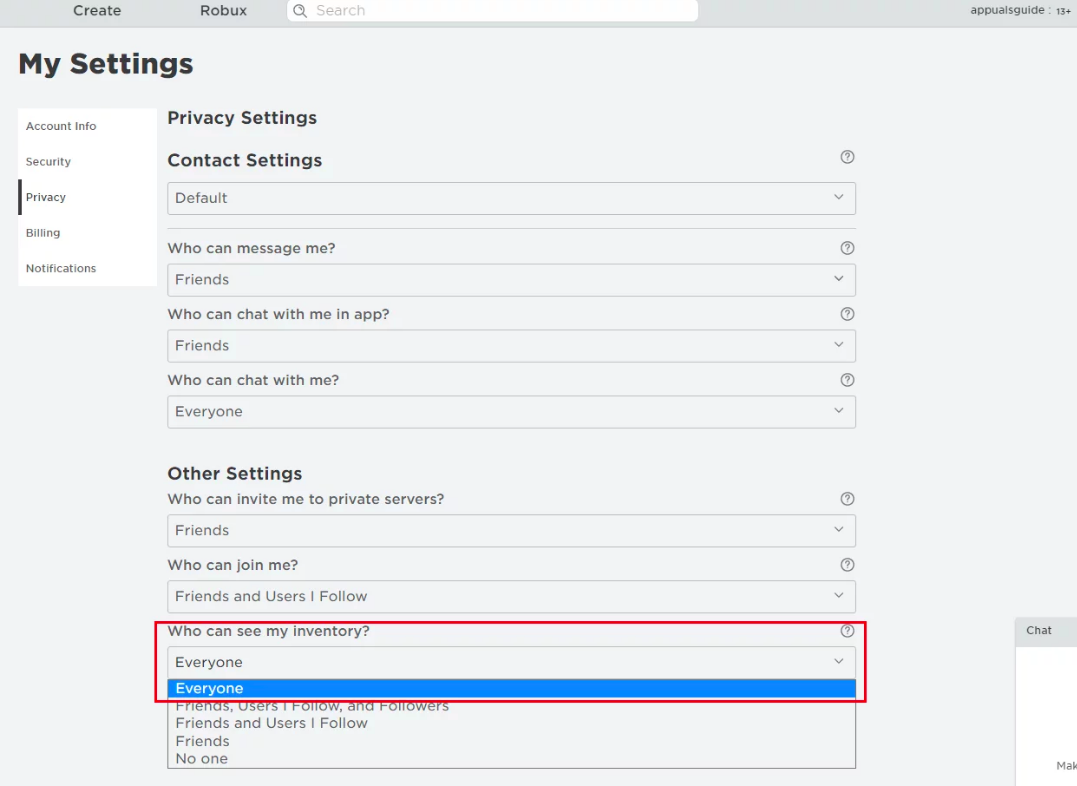This screenshot has height=786, width=1077.
Task: Open Who can chat with me dropdown
Action: point(511,412)
